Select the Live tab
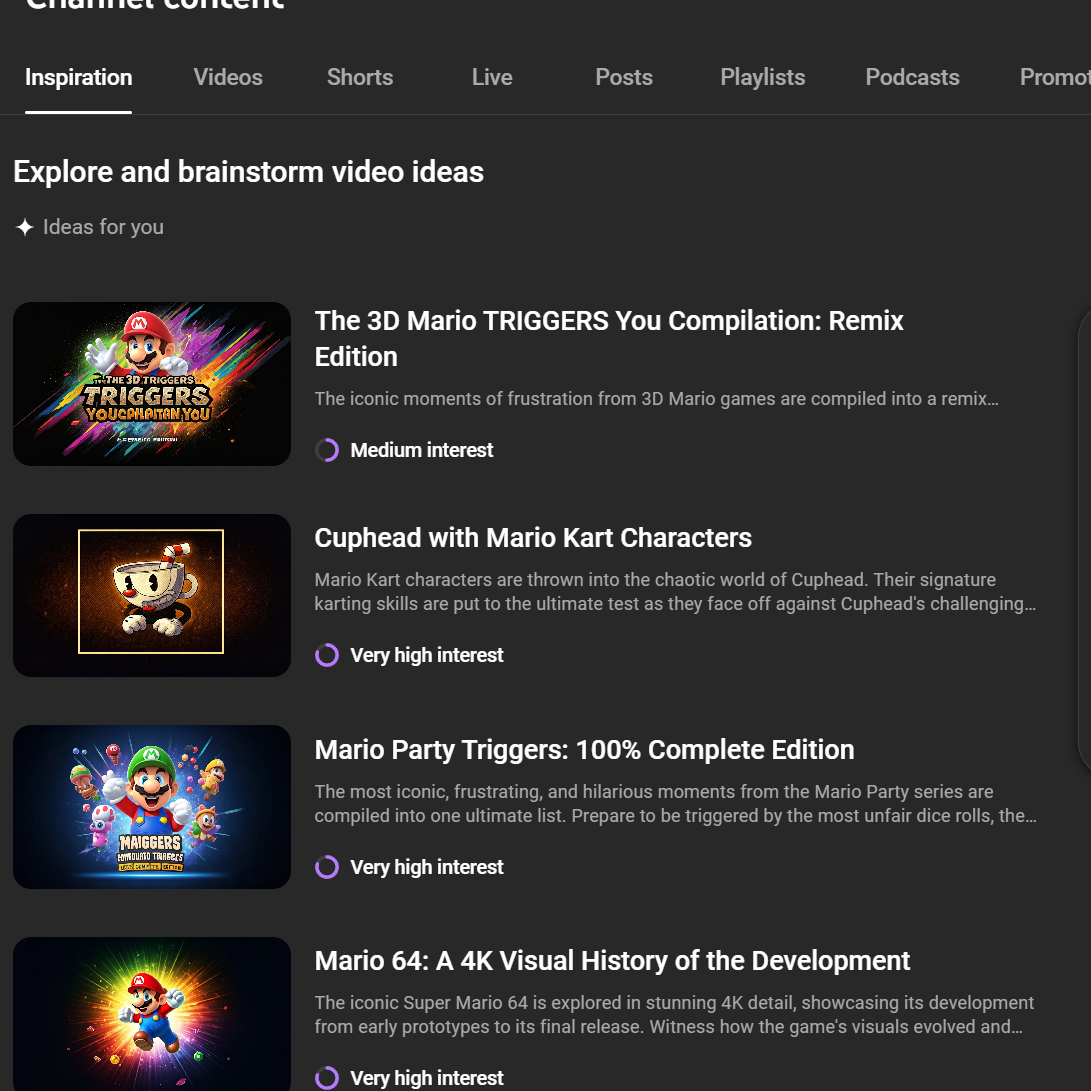 492,78
